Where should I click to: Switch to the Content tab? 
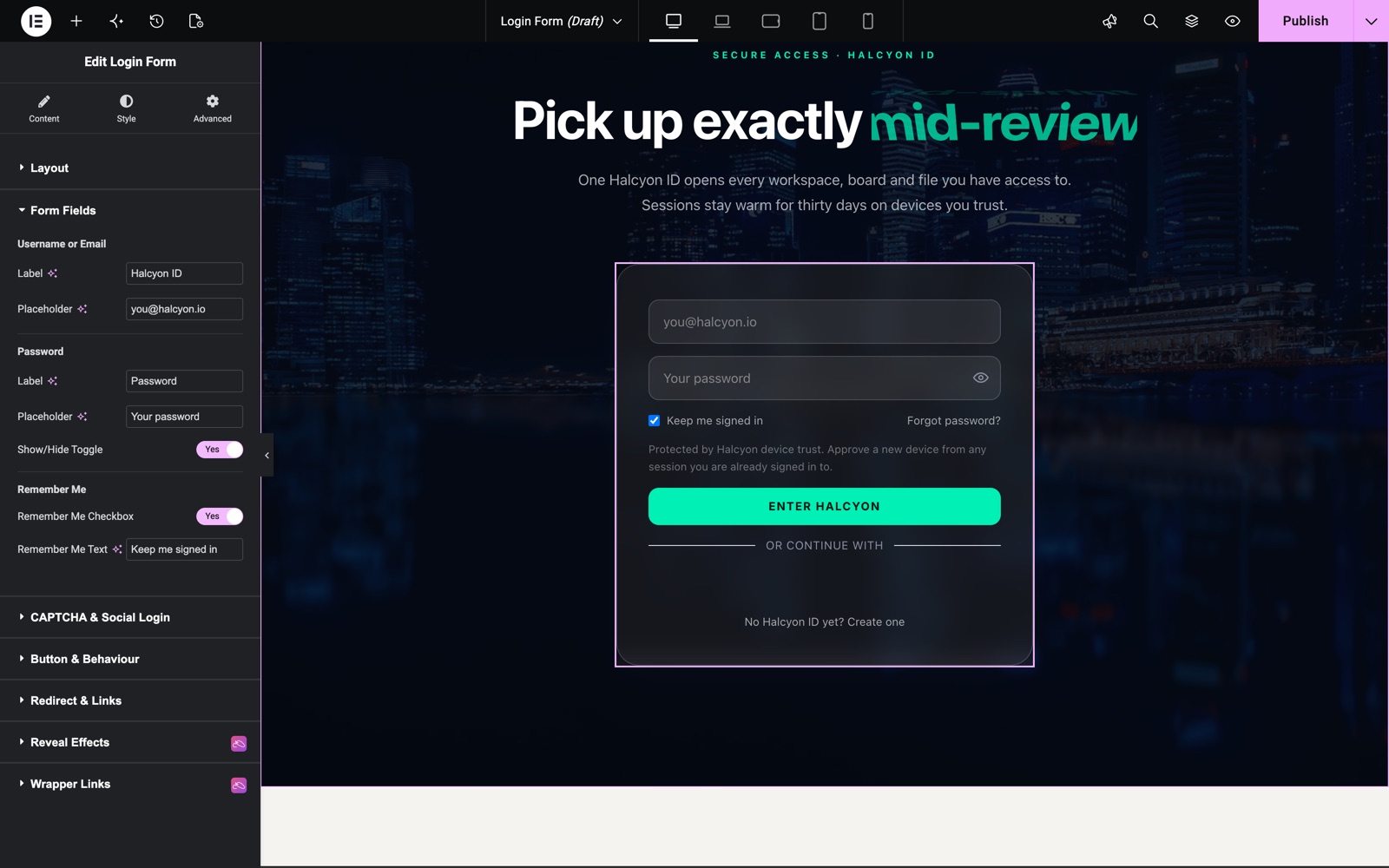tap(44, 108)
